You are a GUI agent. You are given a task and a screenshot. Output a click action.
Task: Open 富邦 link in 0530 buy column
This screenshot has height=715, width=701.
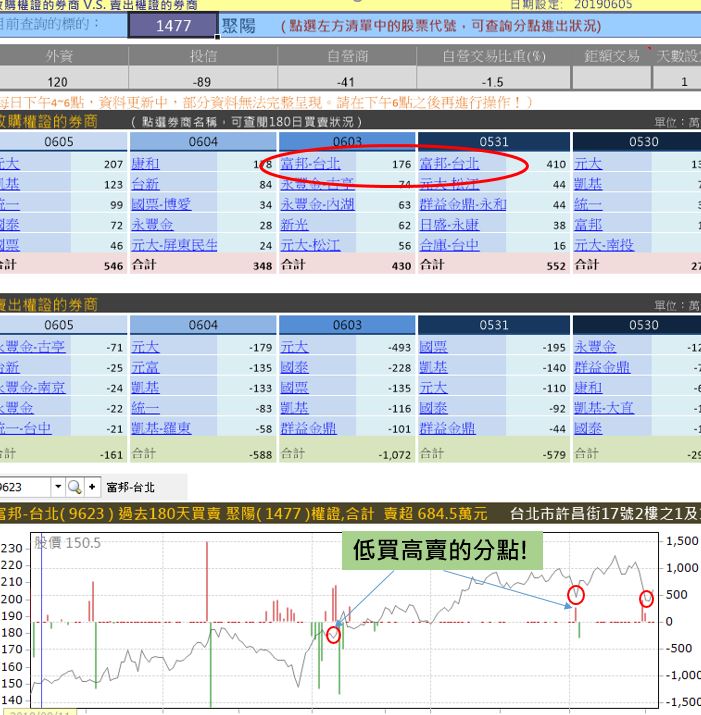(x=588, y=225)
